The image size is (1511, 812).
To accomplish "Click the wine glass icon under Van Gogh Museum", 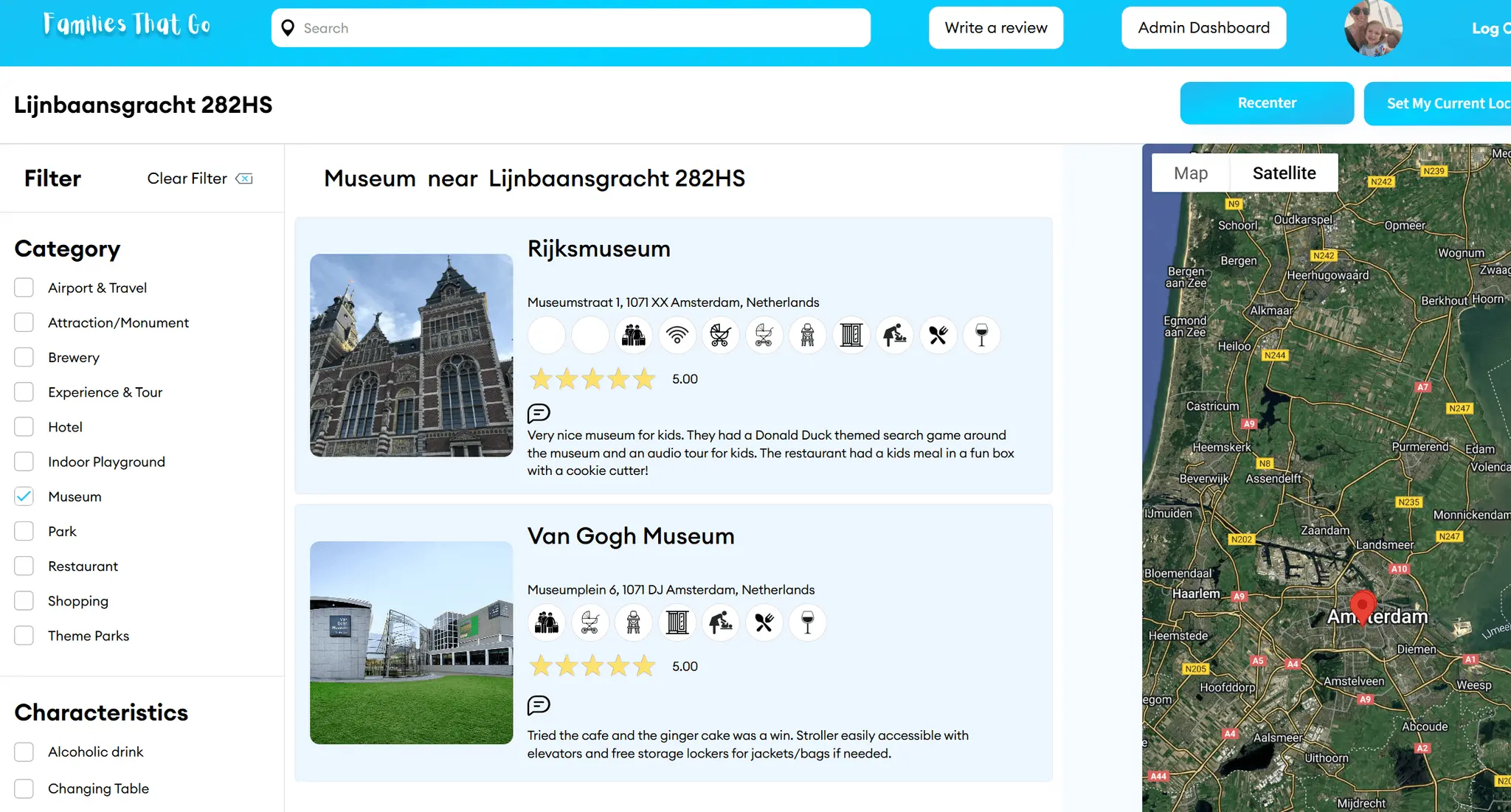I will pos(808,623).
